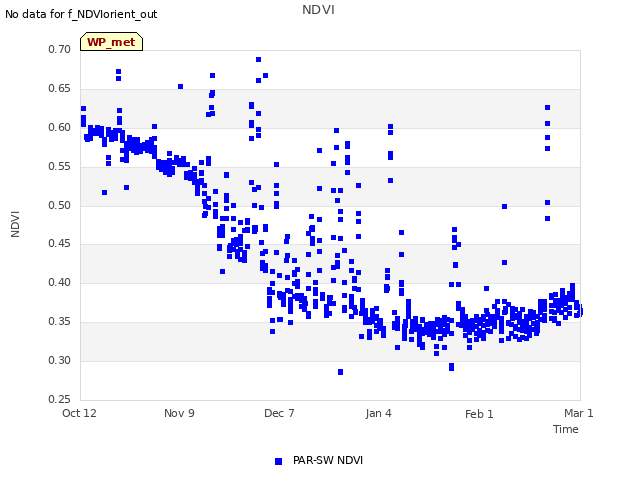The width and height of the screenshot is (640, 480).
Task: Click the Feb 1 x-axis tick label
Action: click(479, 414)
